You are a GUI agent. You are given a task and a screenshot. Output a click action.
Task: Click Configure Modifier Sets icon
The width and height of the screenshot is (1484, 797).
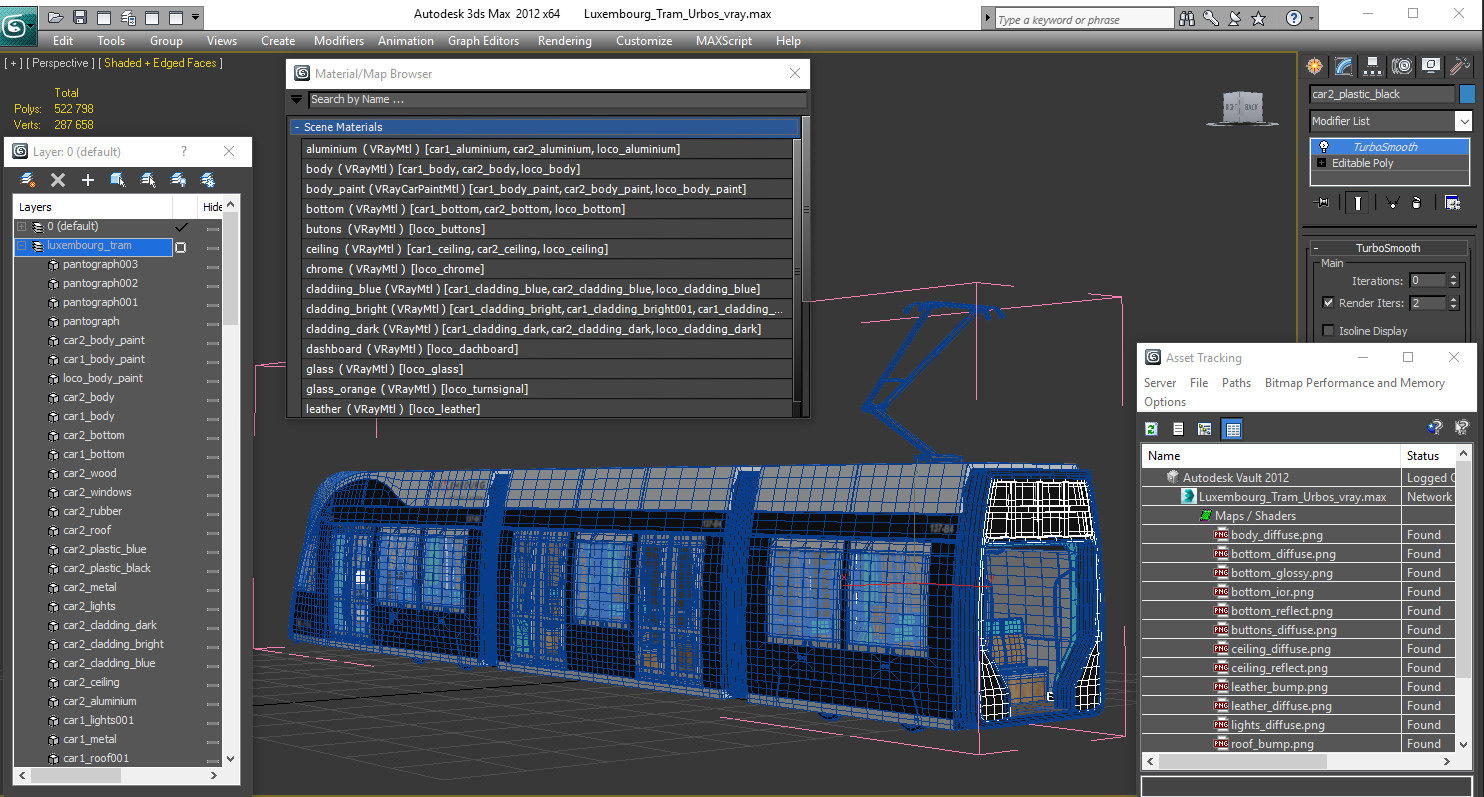click(x=1453, y=203)
